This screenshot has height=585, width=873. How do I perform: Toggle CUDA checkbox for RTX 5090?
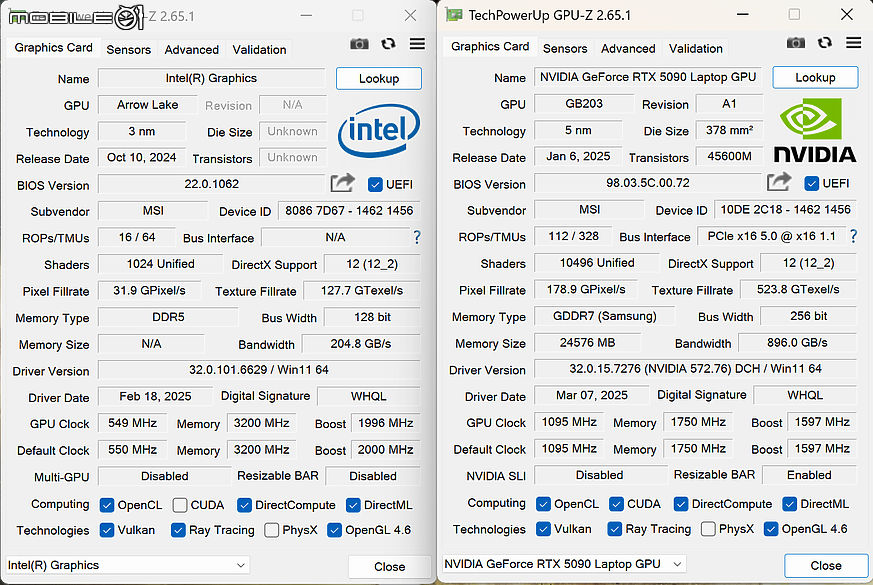pos(616,504)
